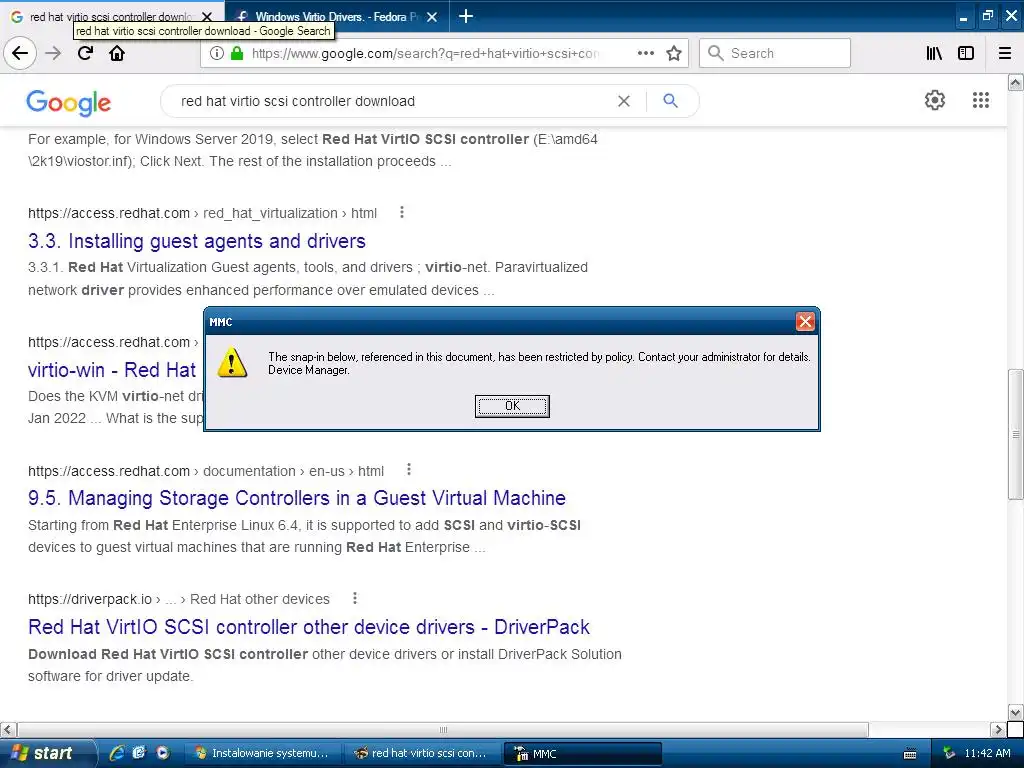Viewport: 1024px width, 768px height.
Task: Open Google quick settings gear
Action: coord(935,100)
